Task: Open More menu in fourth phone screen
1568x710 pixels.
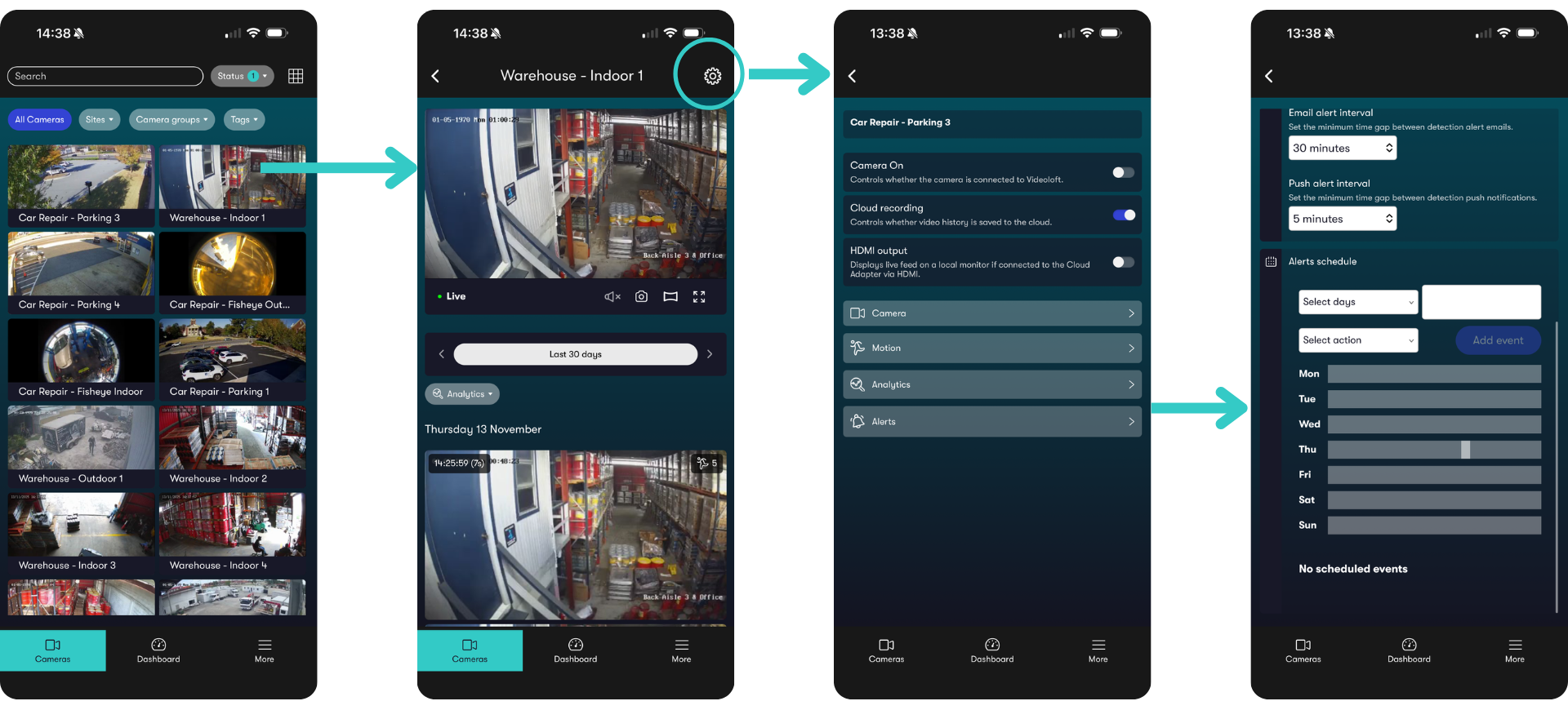Action: tap(1515, 650)
